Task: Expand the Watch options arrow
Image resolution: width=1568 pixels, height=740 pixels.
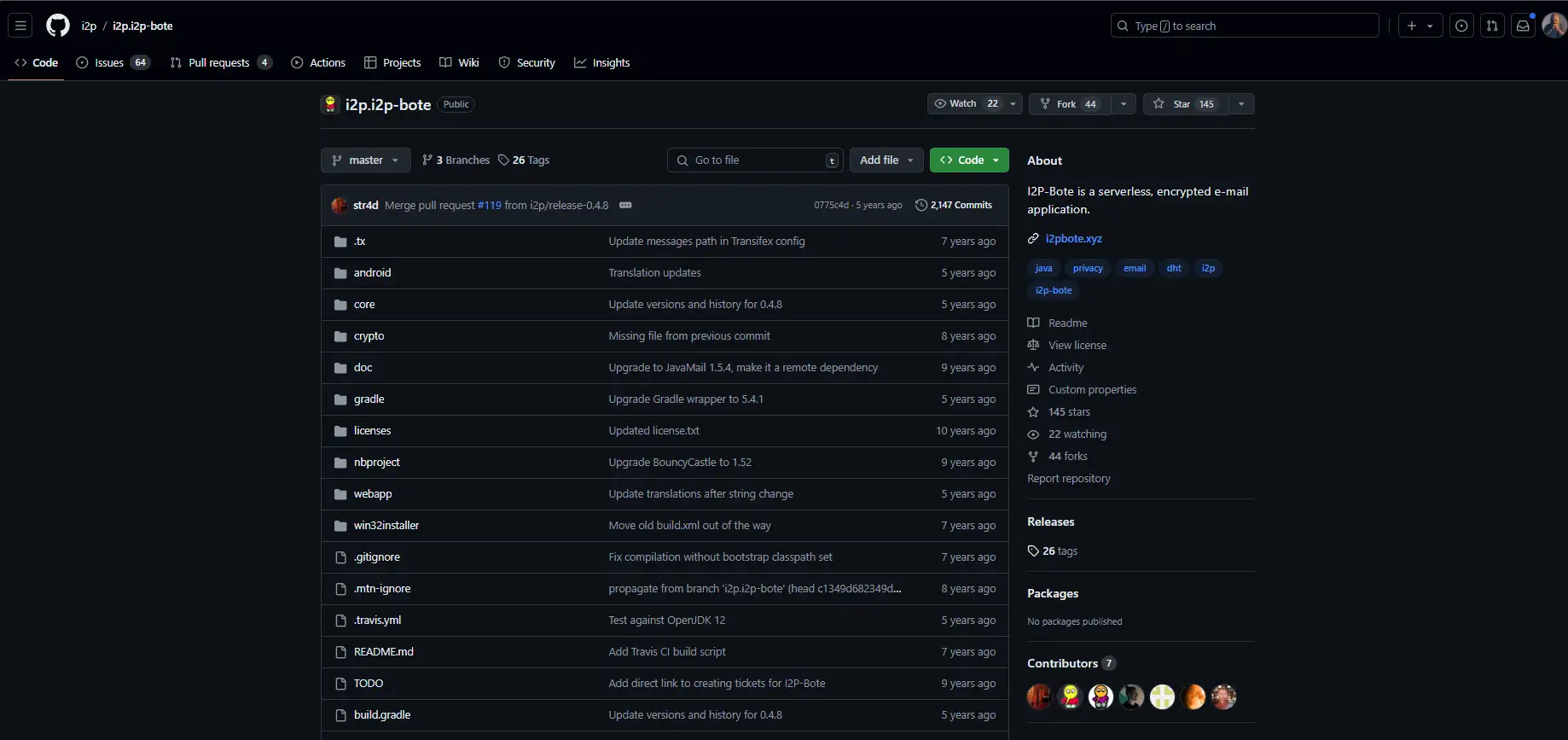Action: 1013,104
